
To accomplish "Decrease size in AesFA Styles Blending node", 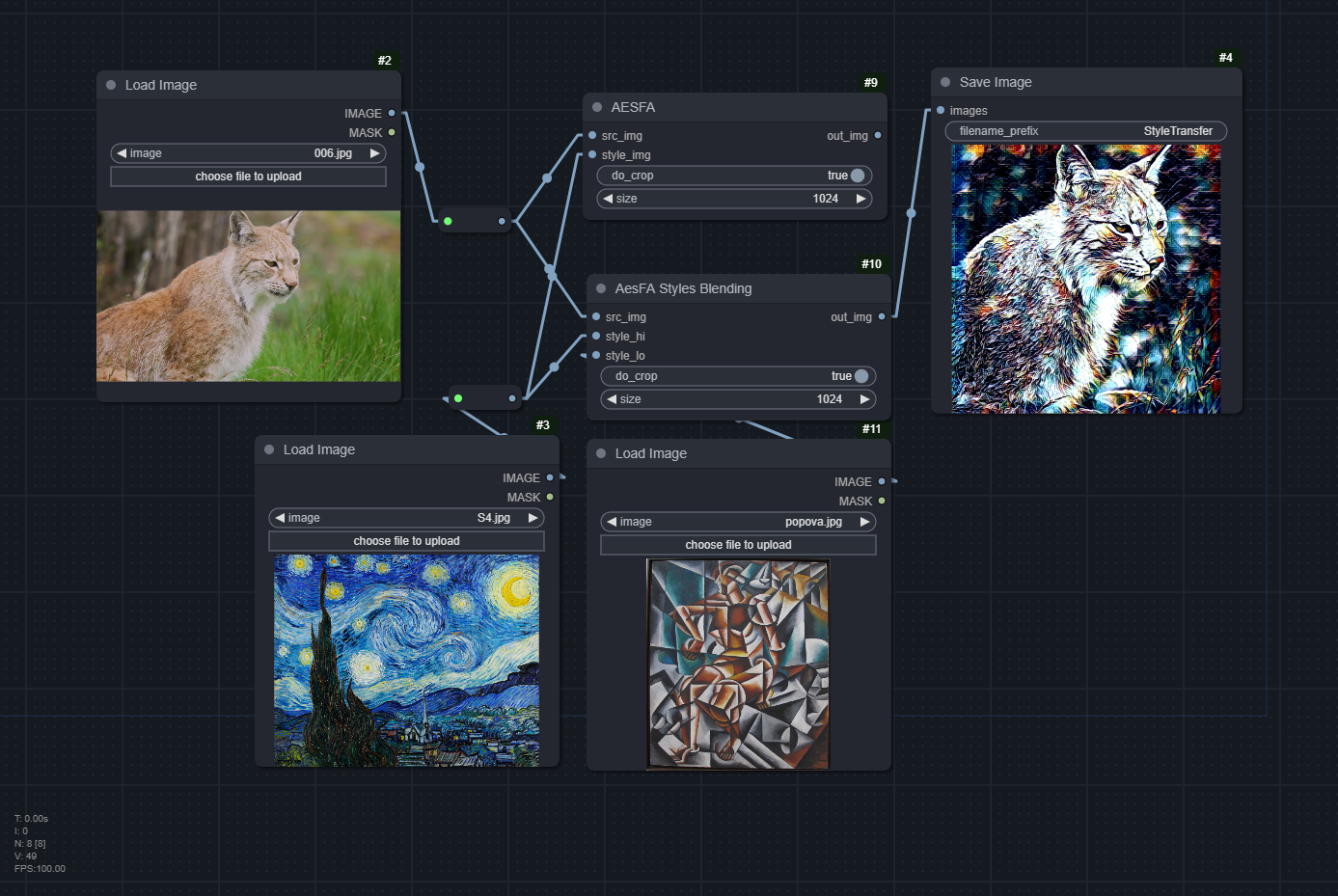I will (612, 399).
